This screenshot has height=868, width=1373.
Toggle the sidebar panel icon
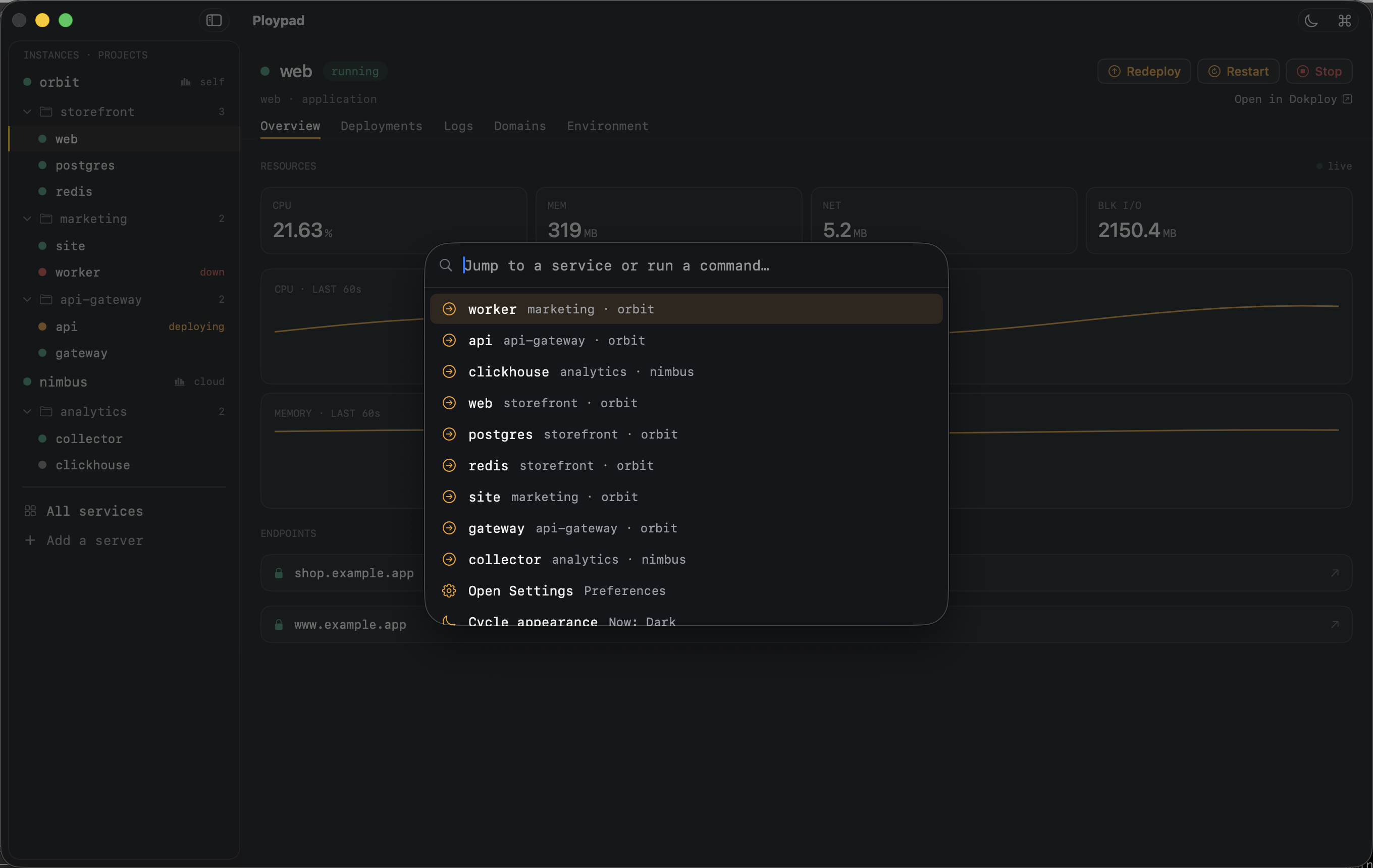coord(214,21)
